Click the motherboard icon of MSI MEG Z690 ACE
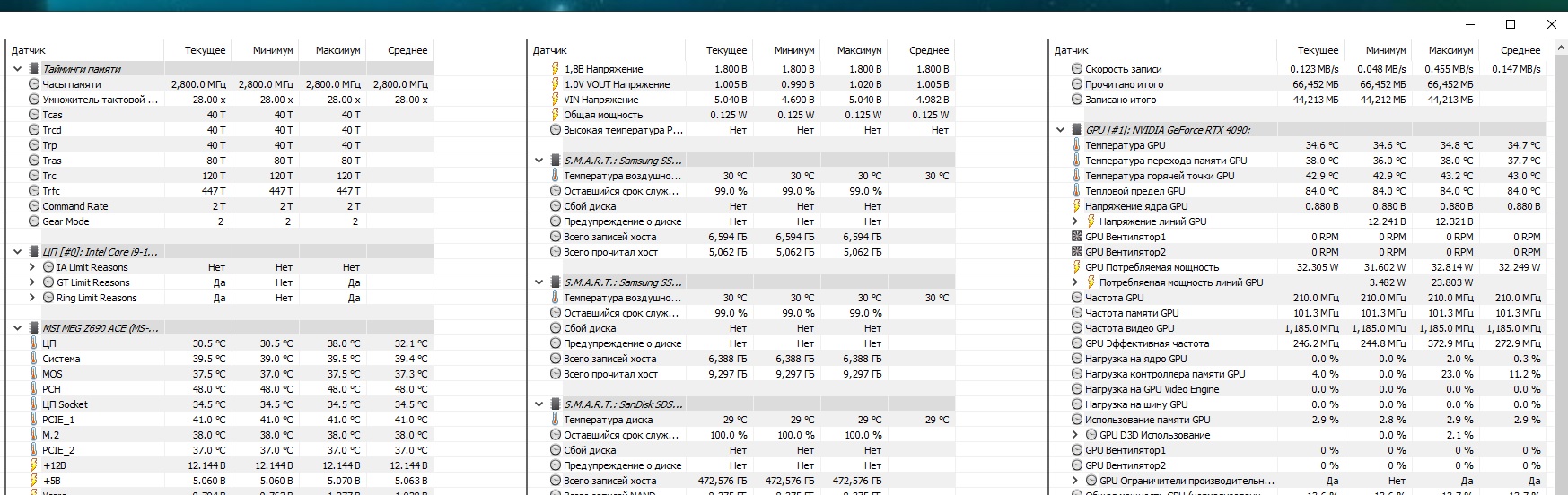This screenshot has width=1568, height=495. (34, 328)
